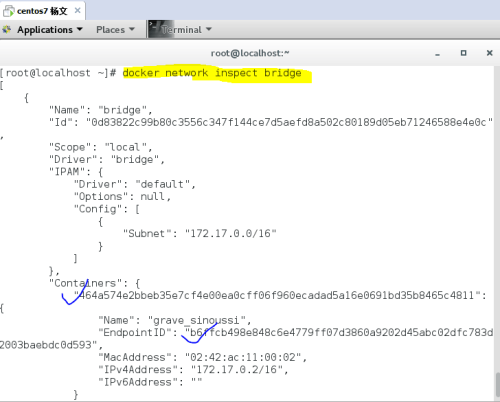Open the Places menu
The height and width of the screenshot is (402, 500).
[115, 30]
